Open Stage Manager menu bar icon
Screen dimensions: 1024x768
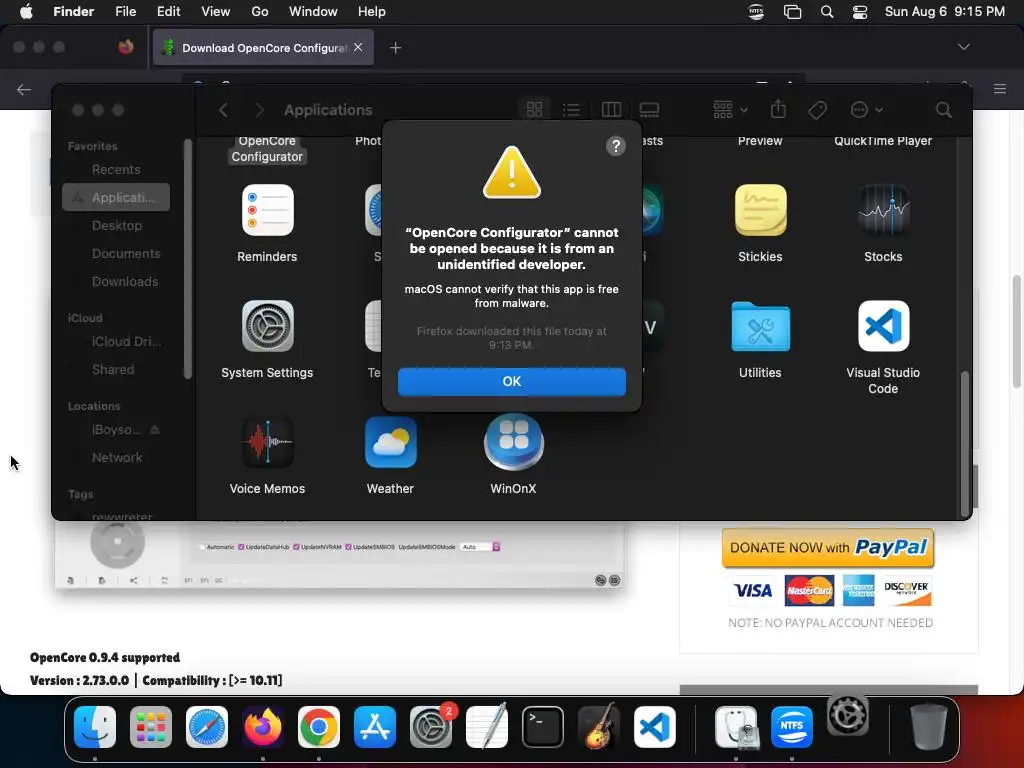[x=792, y=12]
